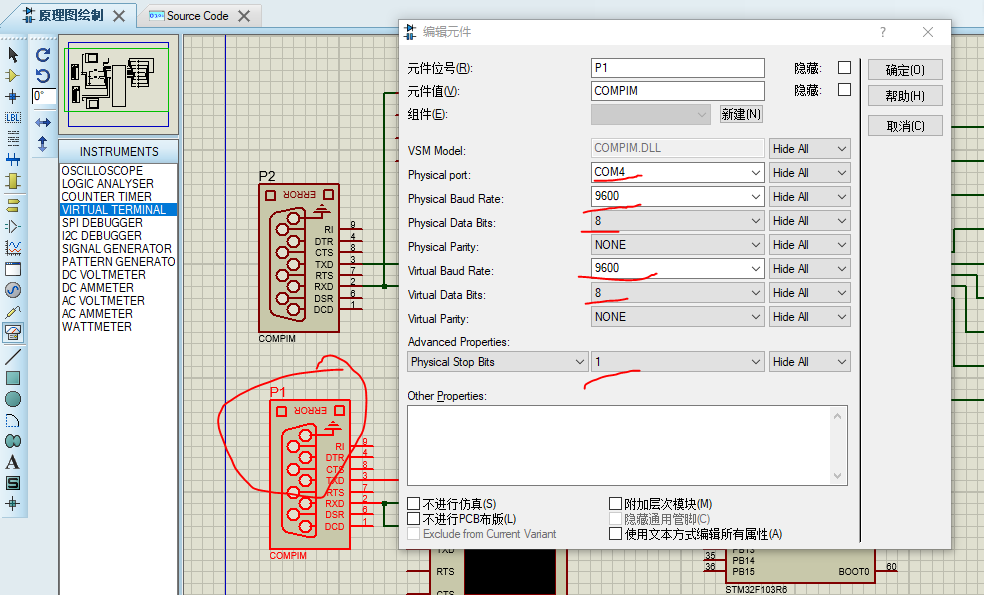Select the Virtual Instruments Mode tool

click(x=13, y=332)
